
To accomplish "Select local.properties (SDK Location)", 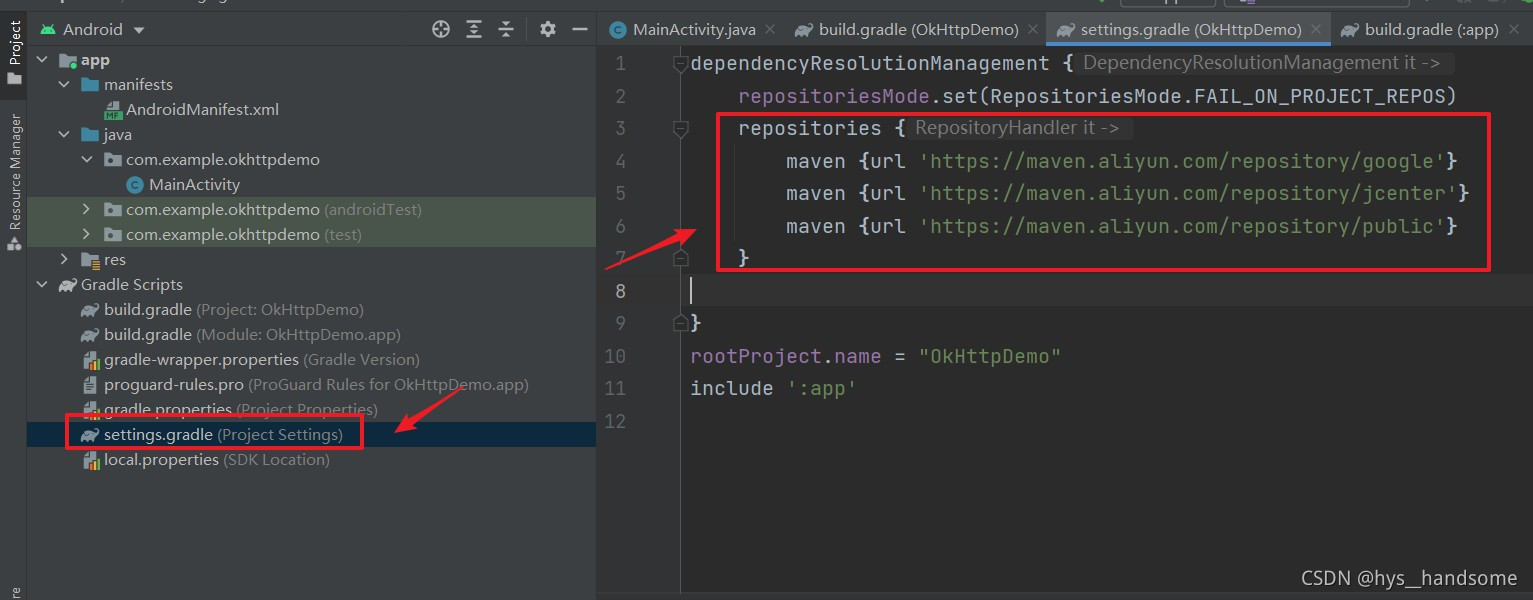I will pyautogui.click(x=205, y=460).
